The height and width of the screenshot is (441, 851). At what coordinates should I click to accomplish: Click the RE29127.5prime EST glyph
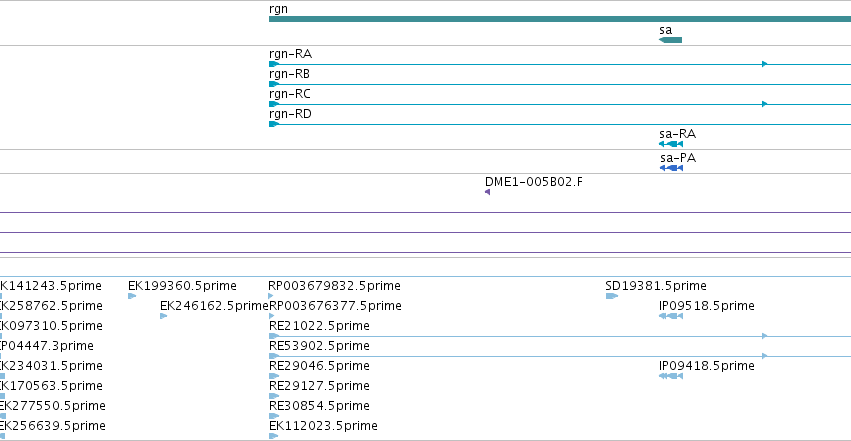coord(274,396)
